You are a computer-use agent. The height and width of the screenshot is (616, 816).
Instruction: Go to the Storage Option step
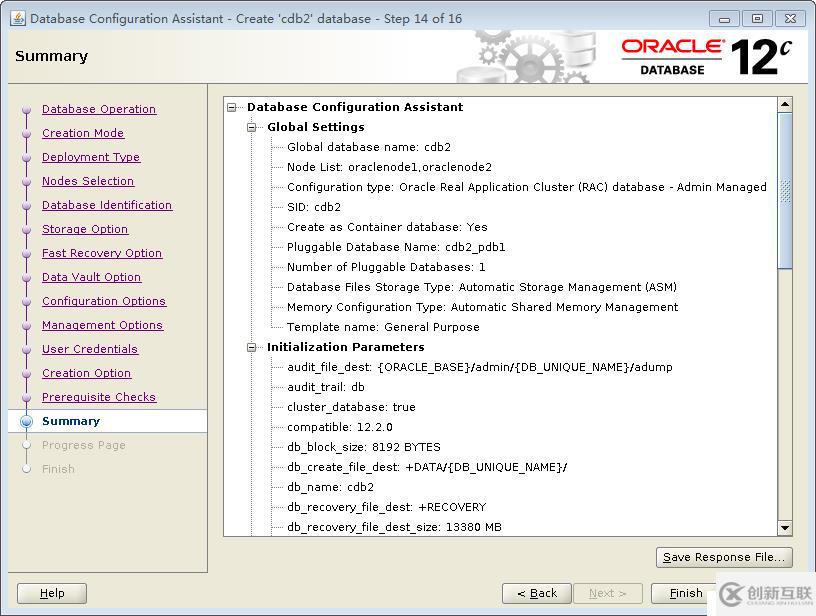point(85,229)
